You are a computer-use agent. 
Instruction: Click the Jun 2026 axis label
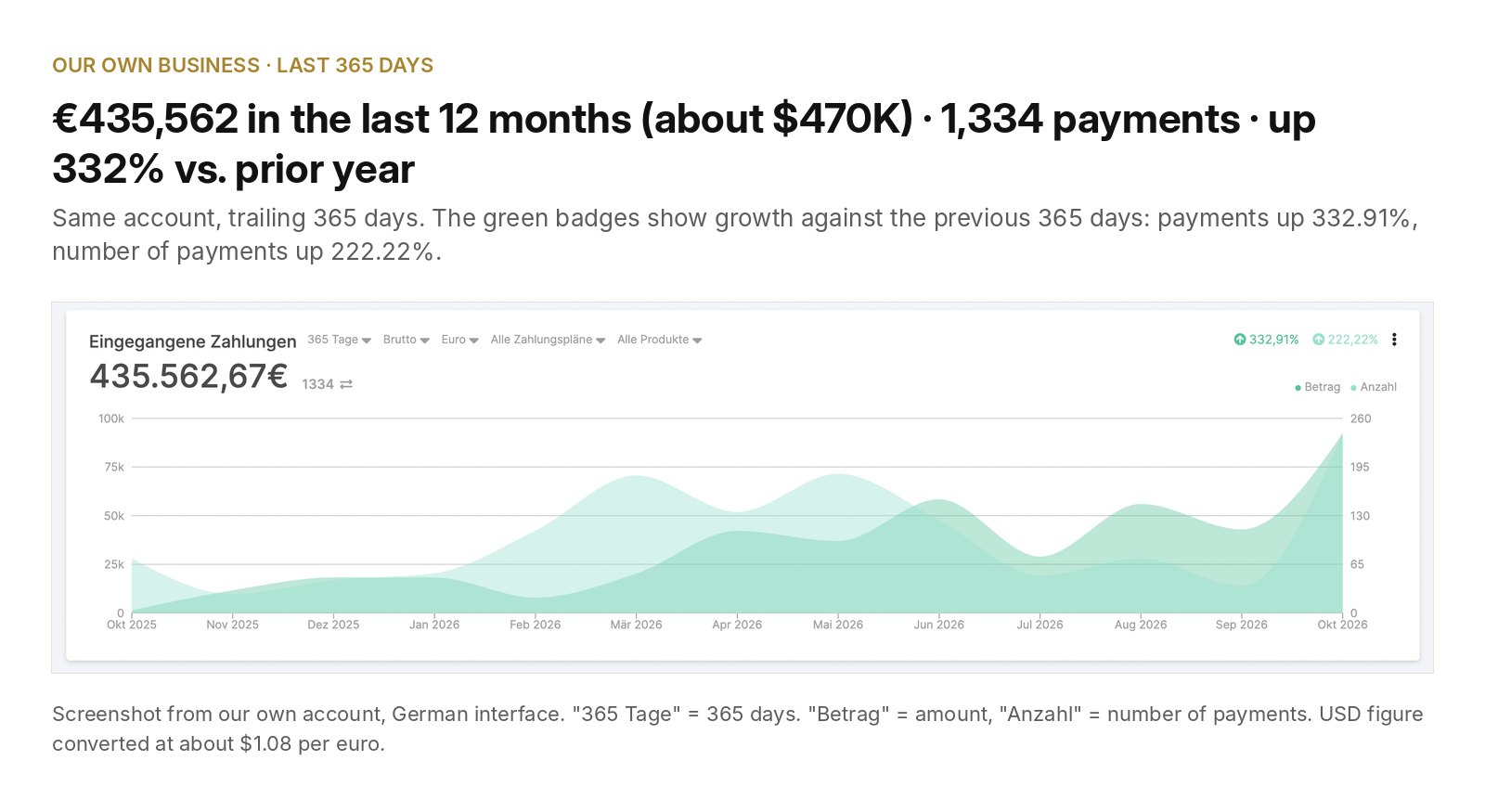click(x=938, y=625)
